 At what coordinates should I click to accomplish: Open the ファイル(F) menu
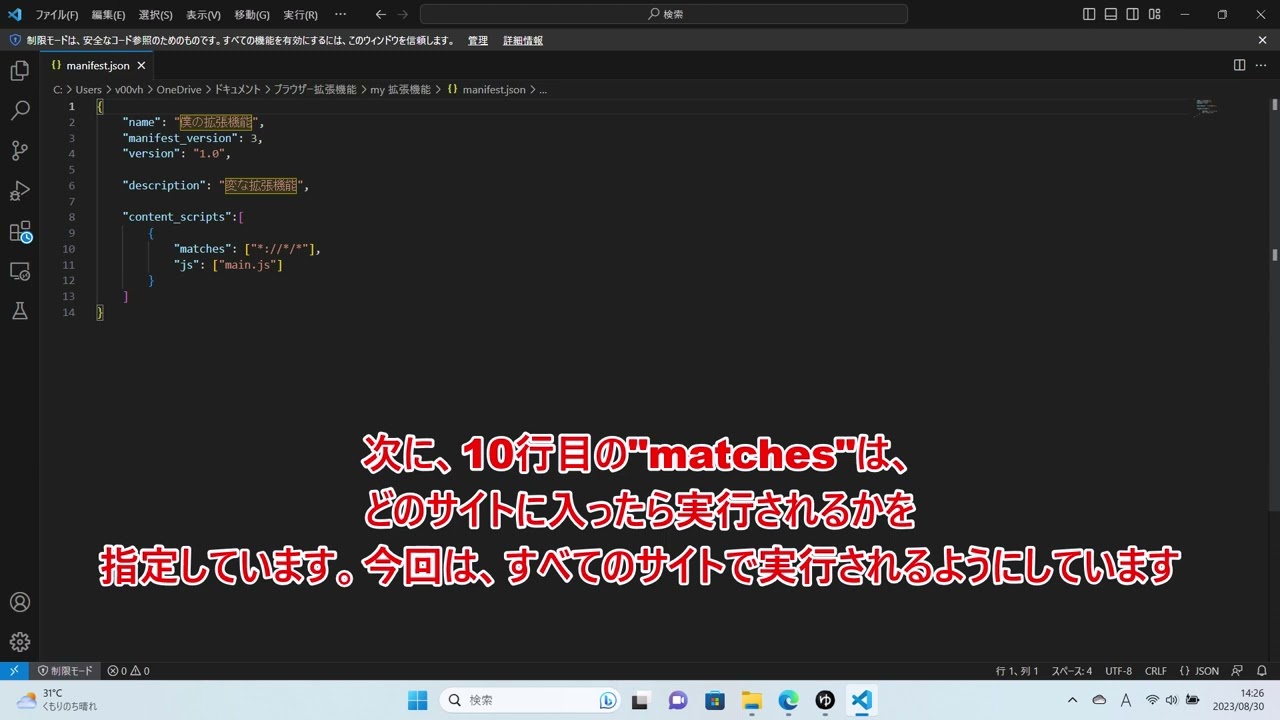point(56,15)
